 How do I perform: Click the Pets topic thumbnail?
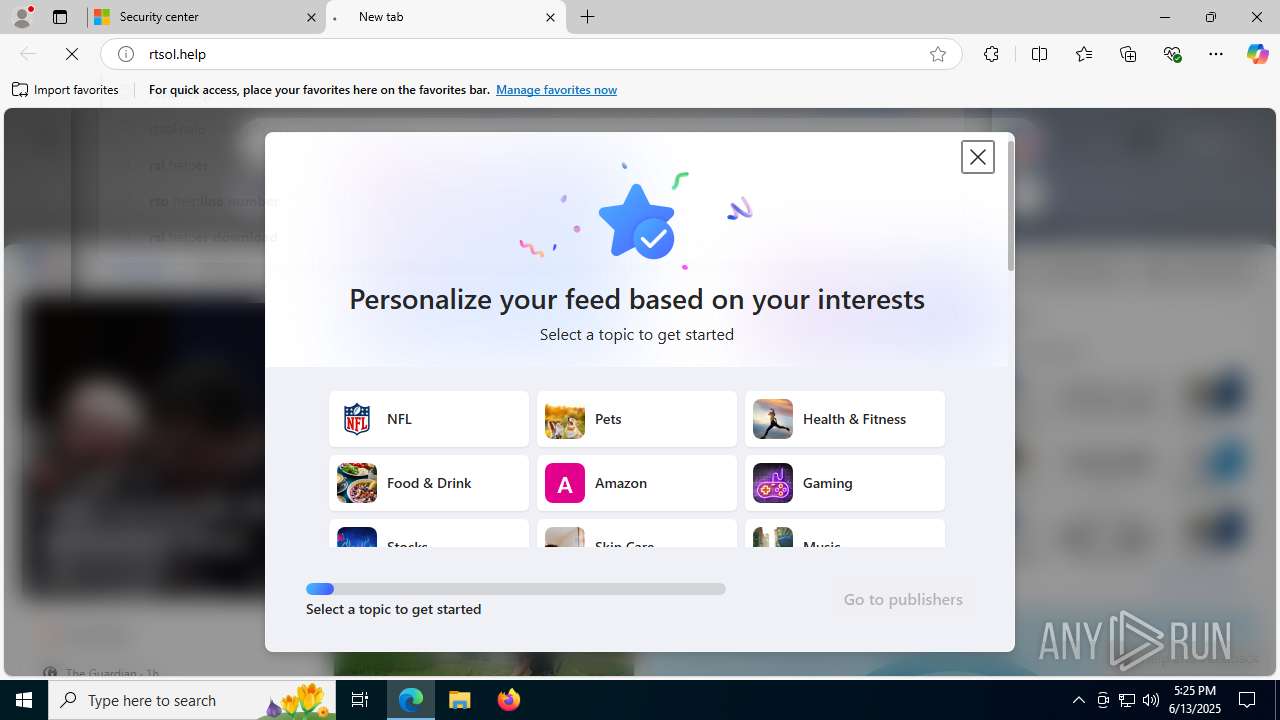[x=565, y=419]
